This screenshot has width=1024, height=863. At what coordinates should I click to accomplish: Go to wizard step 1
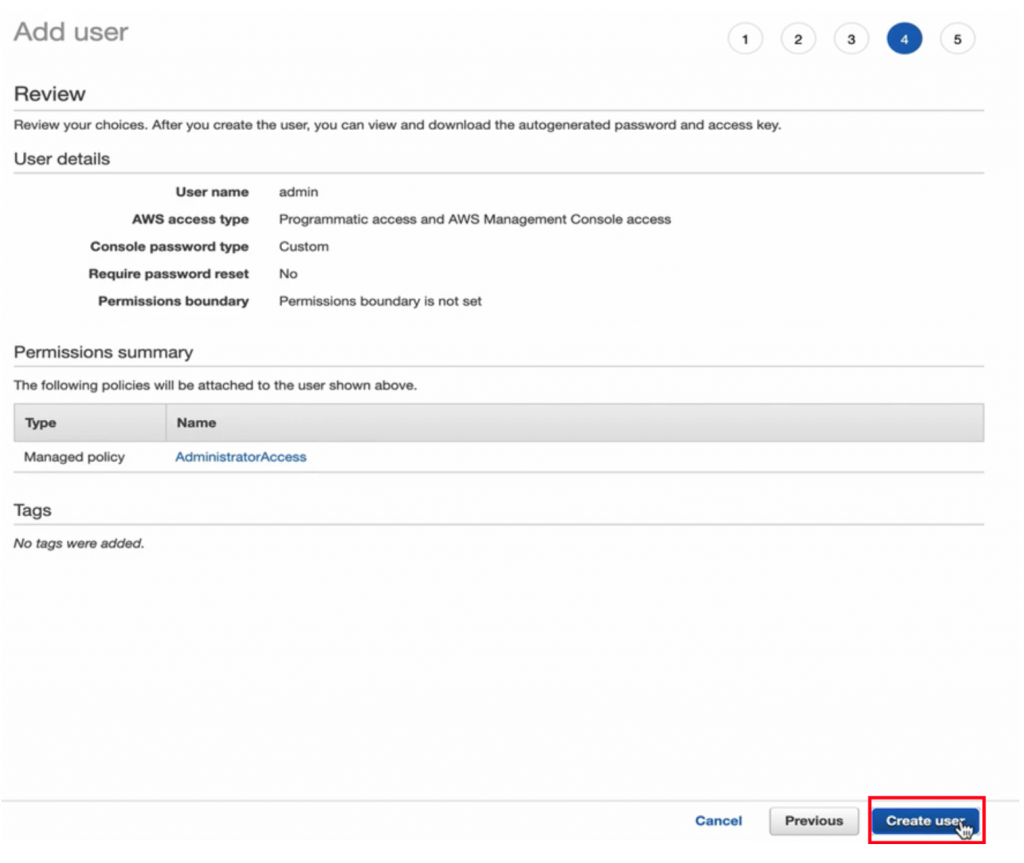tap(744, 39)
